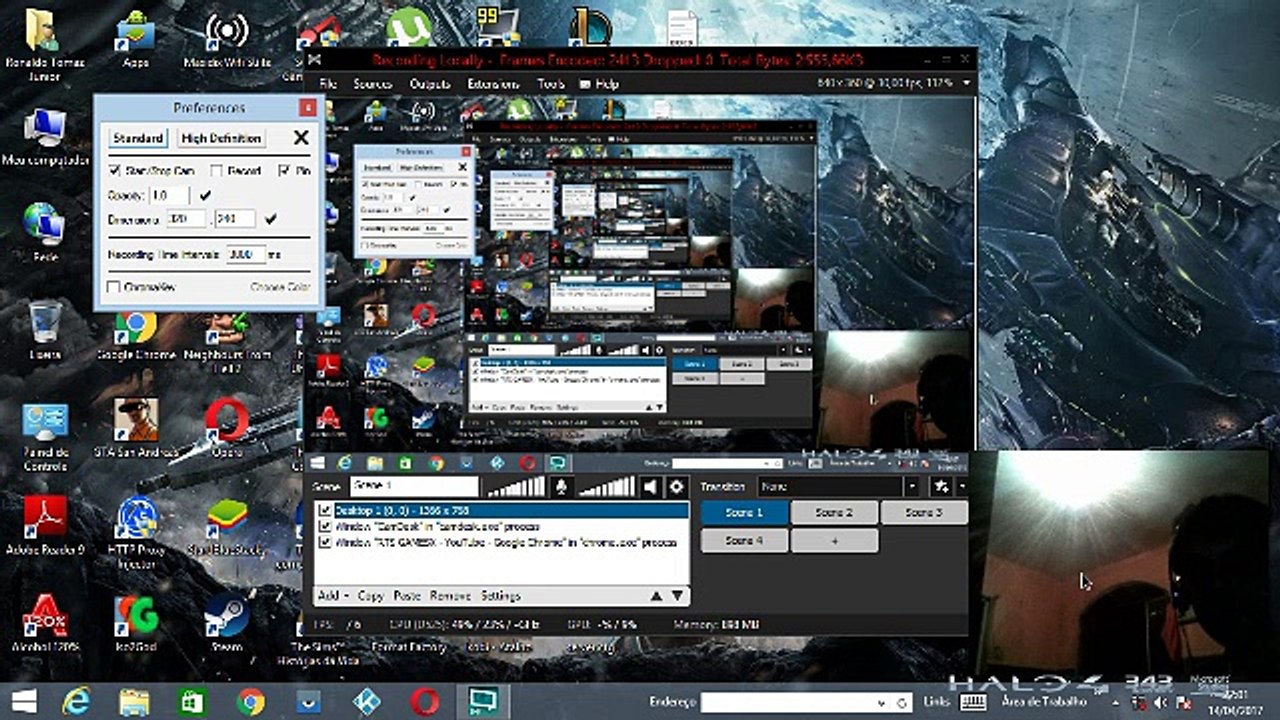Open Kodi from the bottom taskbar
The height and width of the screenshot is (720, 1280).
[x=367, y=700]
